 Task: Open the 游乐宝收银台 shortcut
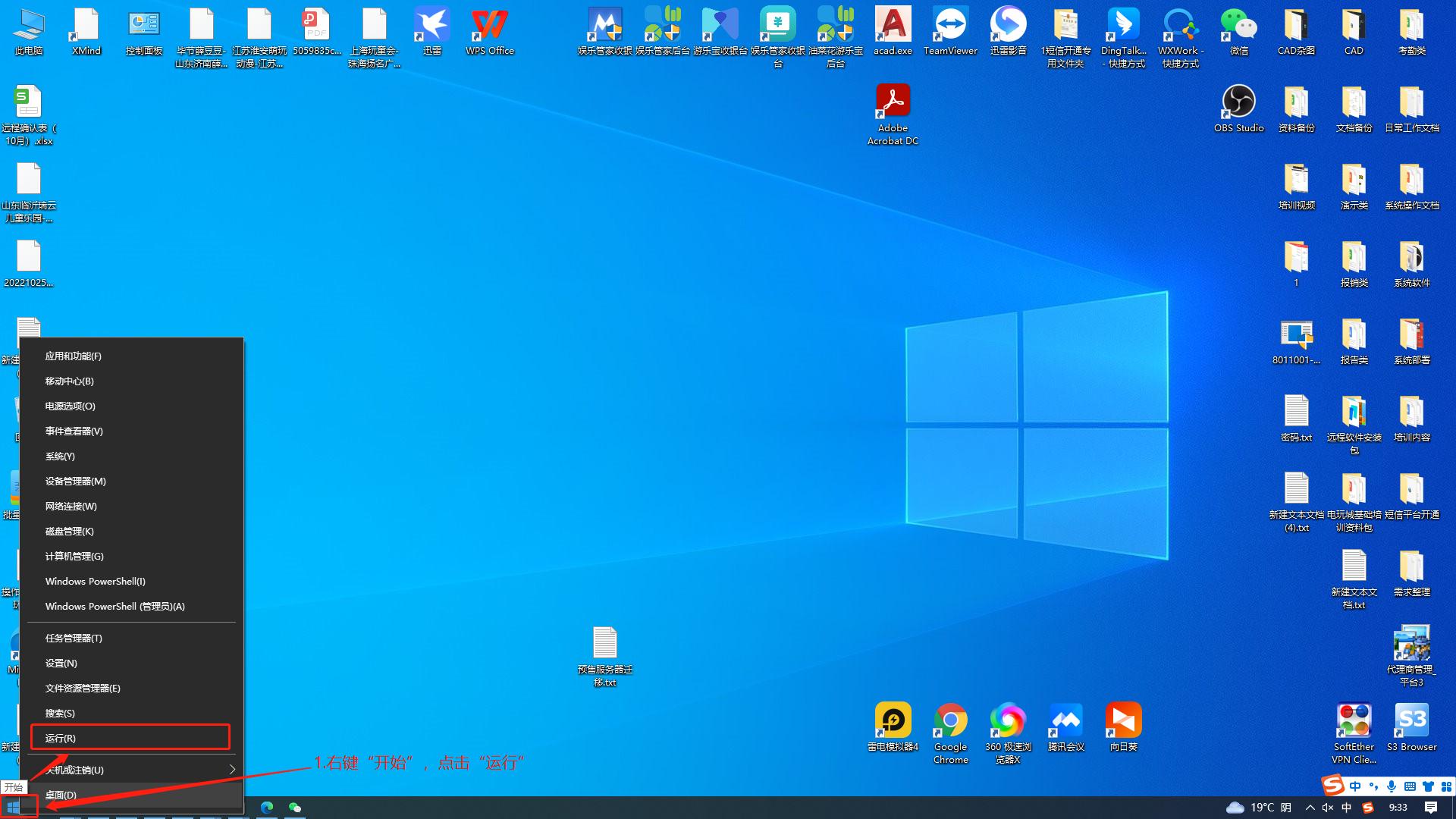point(720,32)
